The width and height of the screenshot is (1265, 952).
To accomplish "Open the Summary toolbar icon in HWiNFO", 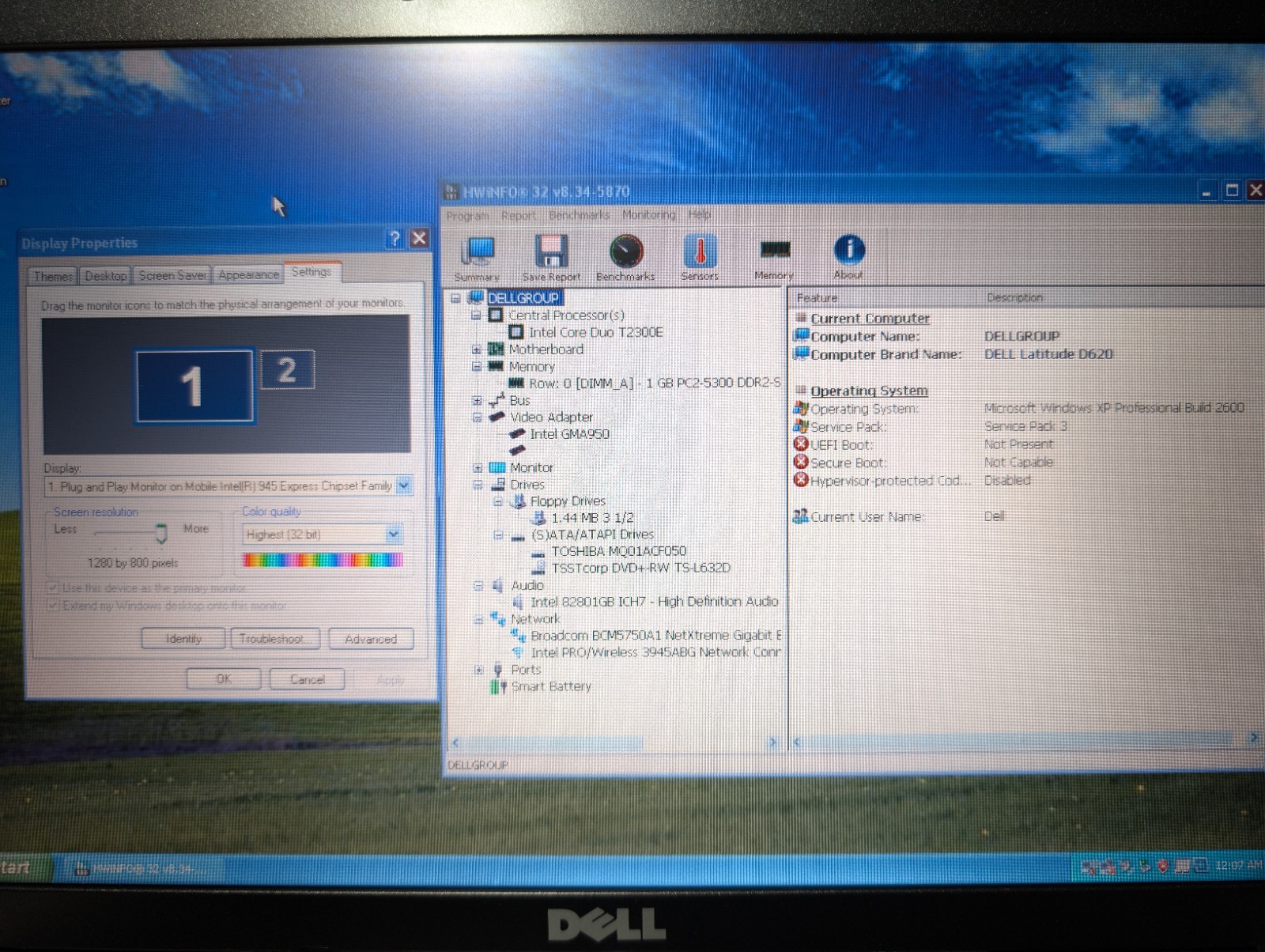I will 478,258.
